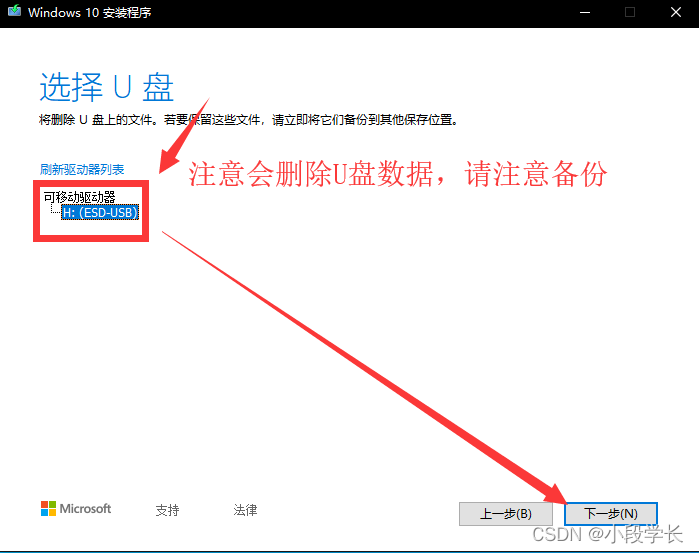
Task: Click the Windows 10 安装程序 title text
Action: tap(90, 12)
